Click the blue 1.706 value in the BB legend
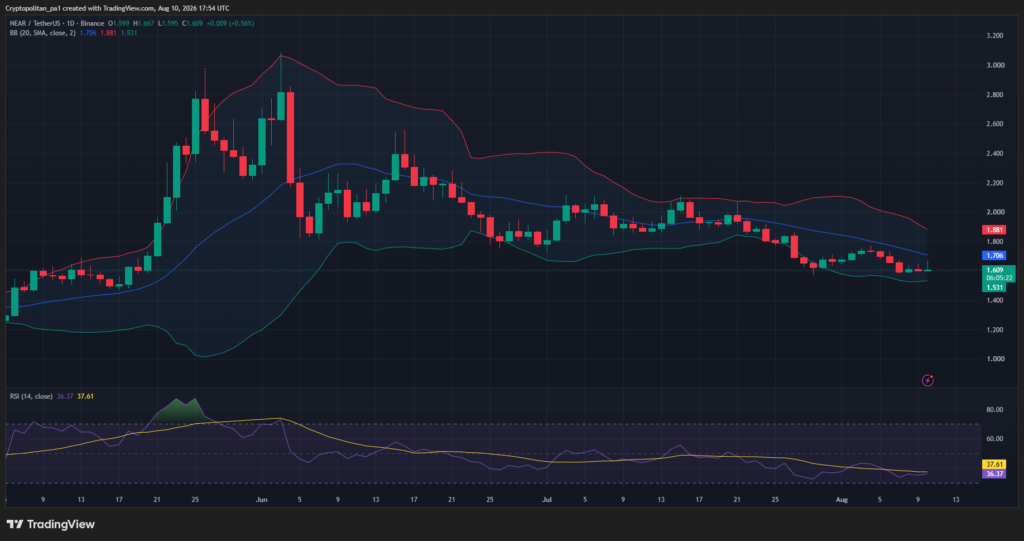Screen dimensions: 1024x541 click(88, 33)
